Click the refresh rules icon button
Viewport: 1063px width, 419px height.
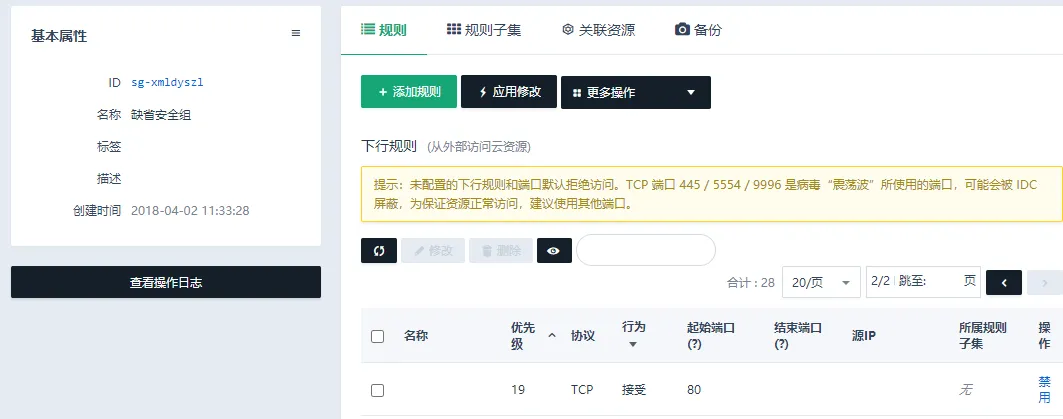pos(379,251)
